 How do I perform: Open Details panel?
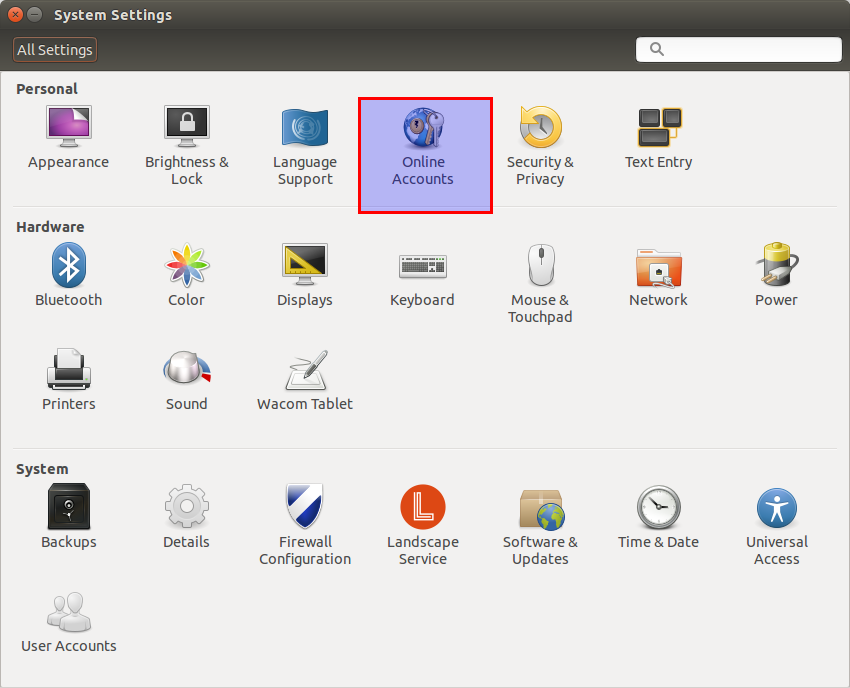(x=186, y=517)
